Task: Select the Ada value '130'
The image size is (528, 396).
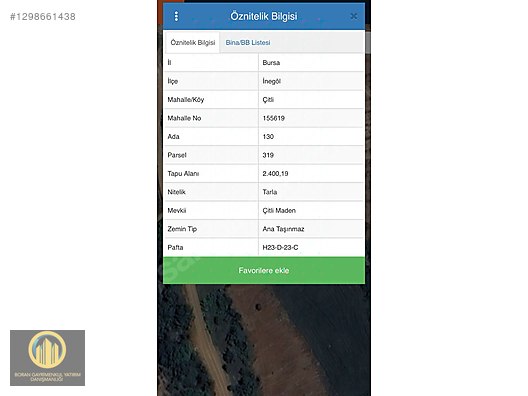Action: [x=268, y=137]
